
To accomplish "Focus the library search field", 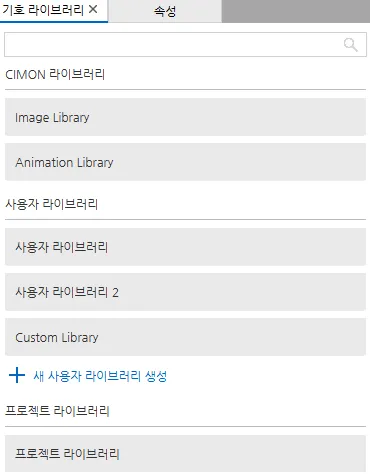I will pos(185,44).
